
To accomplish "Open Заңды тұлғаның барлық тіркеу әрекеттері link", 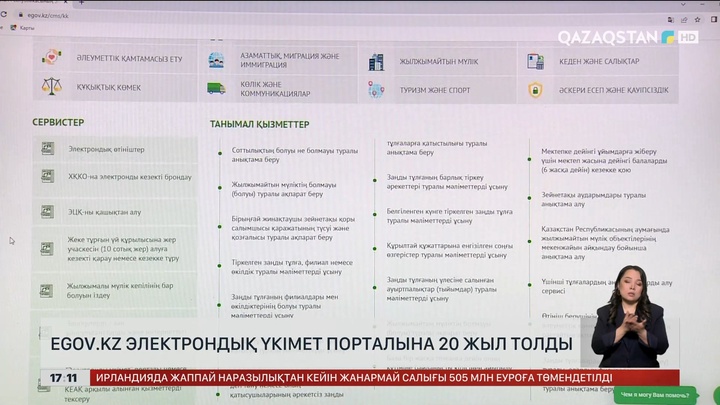I will [447, 182].
